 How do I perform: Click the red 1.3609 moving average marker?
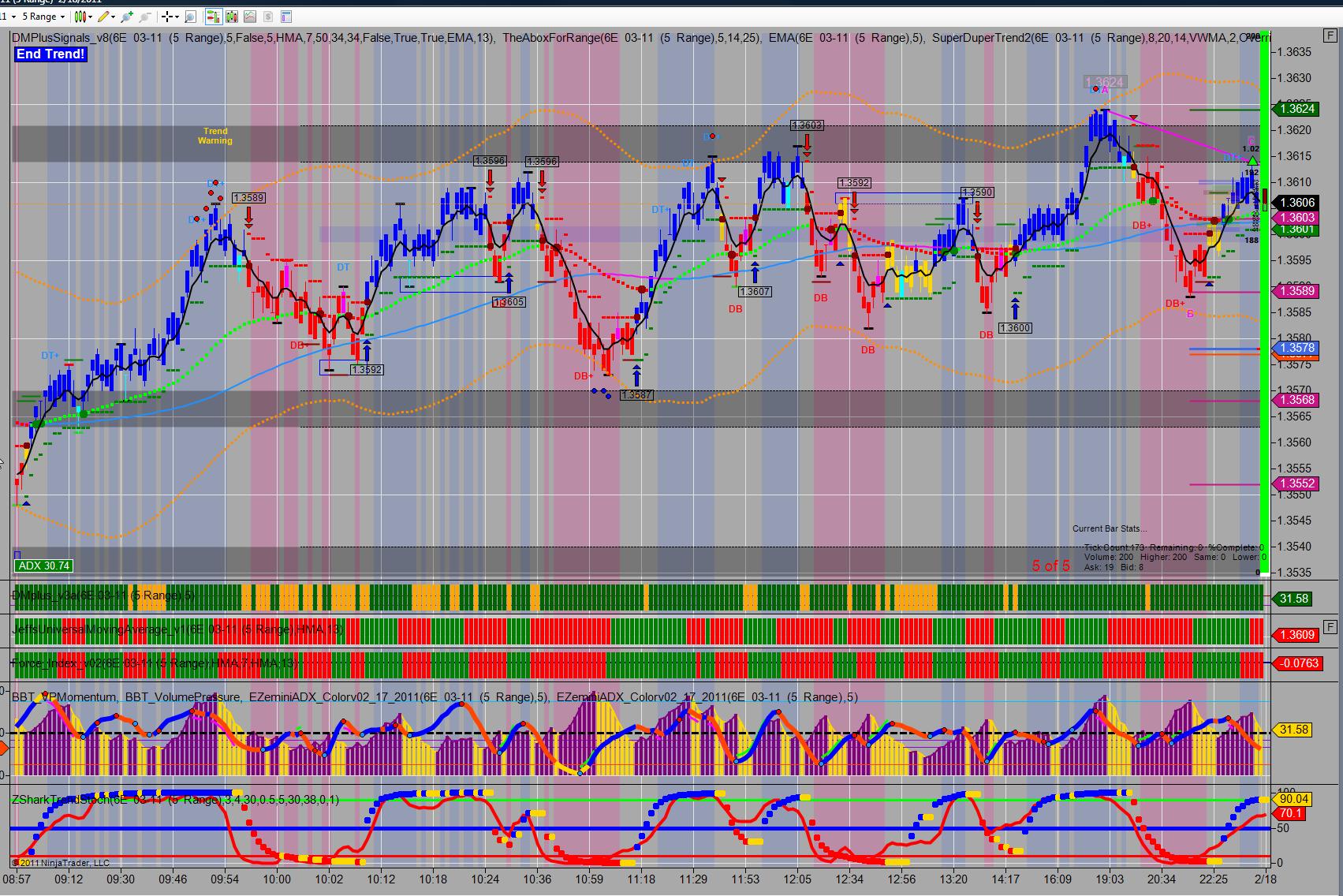(x=1296, y=635)
